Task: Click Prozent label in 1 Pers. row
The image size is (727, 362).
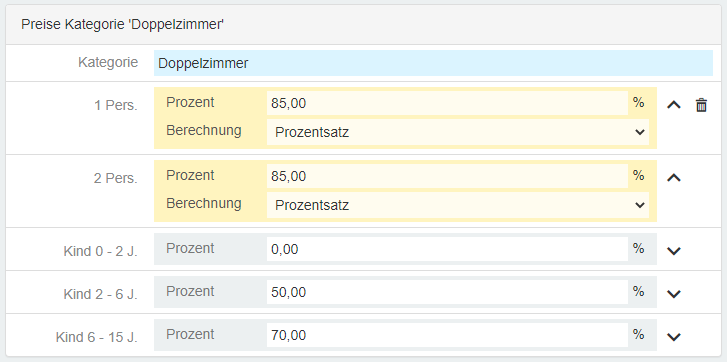Action: (x=190, y=102)
